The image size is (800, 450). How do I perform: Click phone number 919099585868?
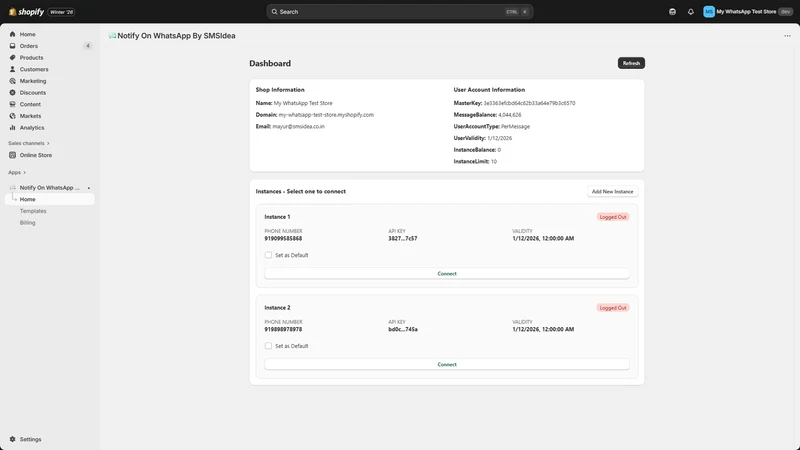[283, 239]
